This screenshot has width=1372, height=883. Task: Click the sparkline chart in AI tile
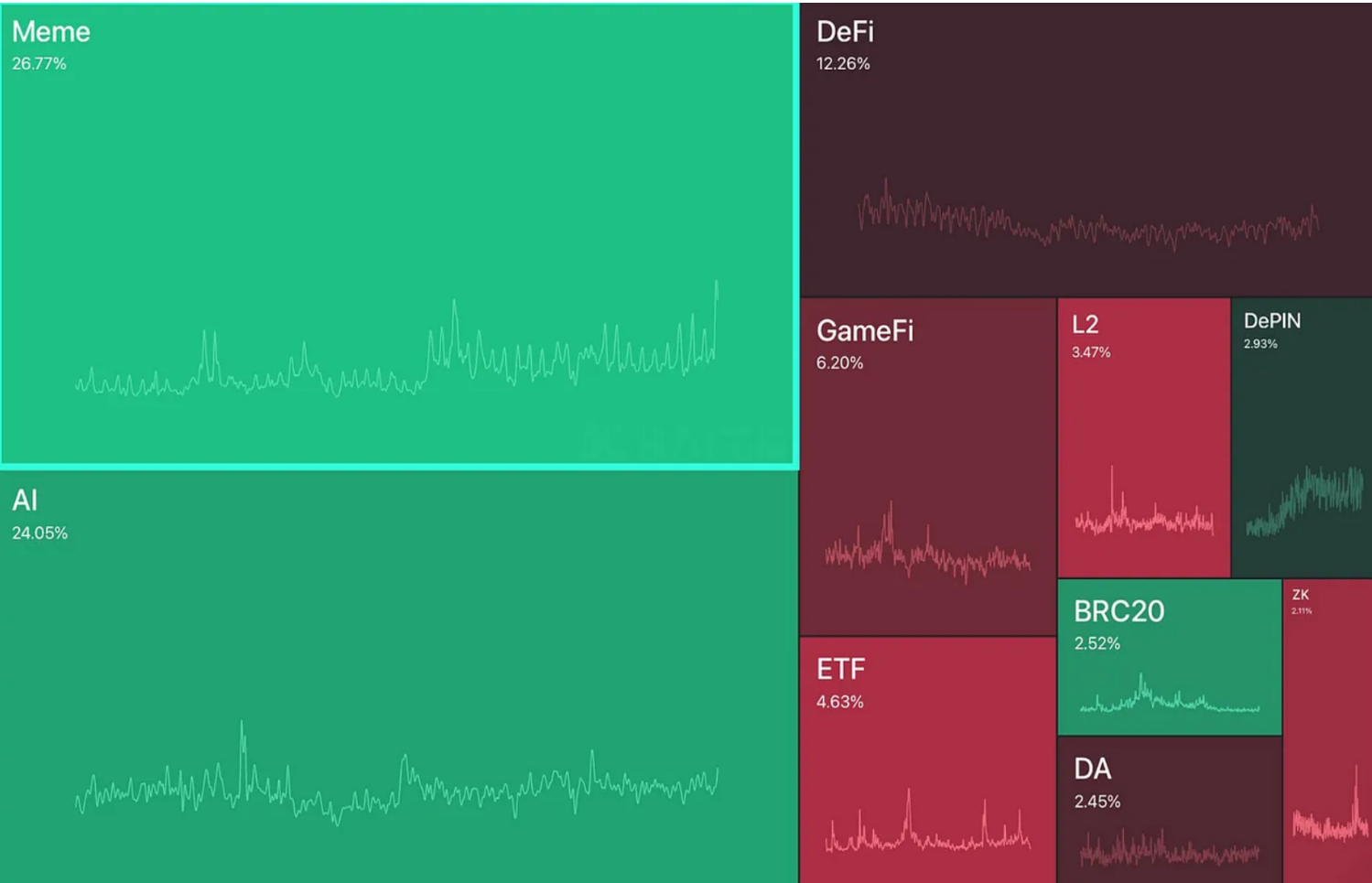(x=396, y=773)
